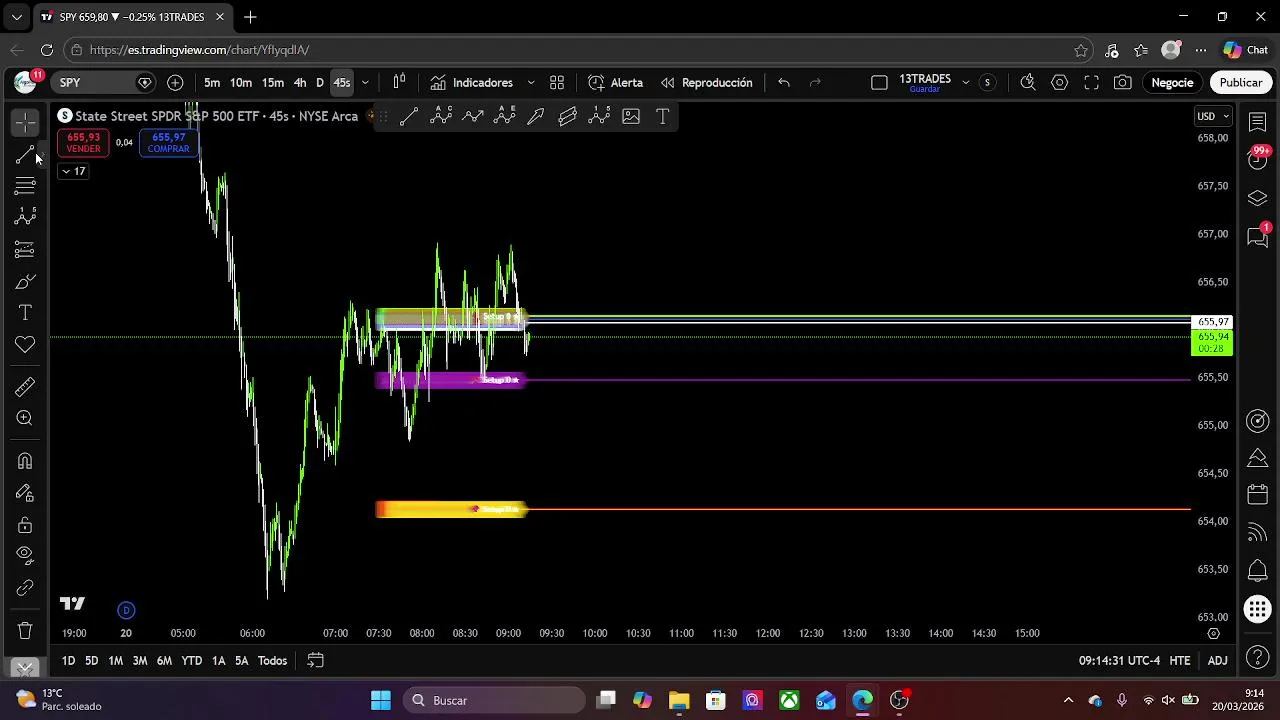Open the USD currency dropdown
The width and height of the screenshot is (1280, 720).
[x=1213, y=116]
